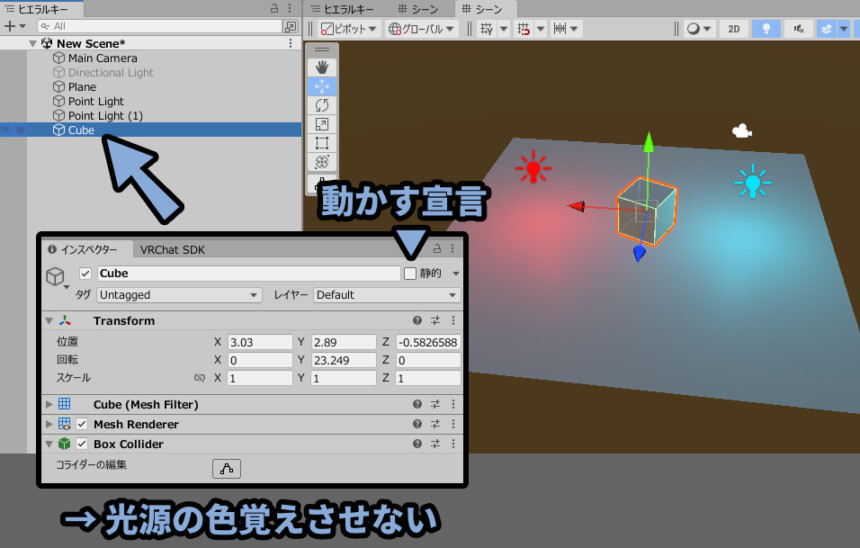This screenshot has width=860, height=548.
Task: Click the red X-axis move arrow
Action: click(x=576, y=206)
